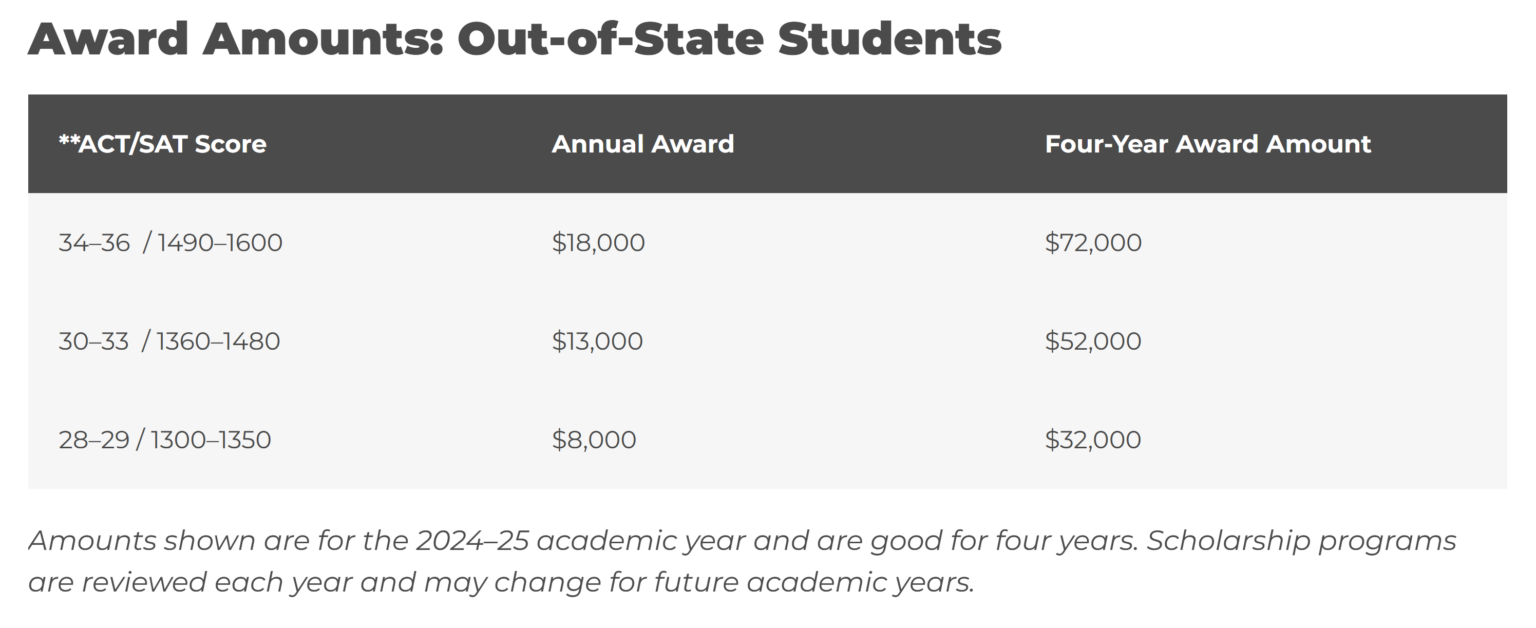Click the $13,000 annual award value
1536x628 pixels.
point(597,341)
